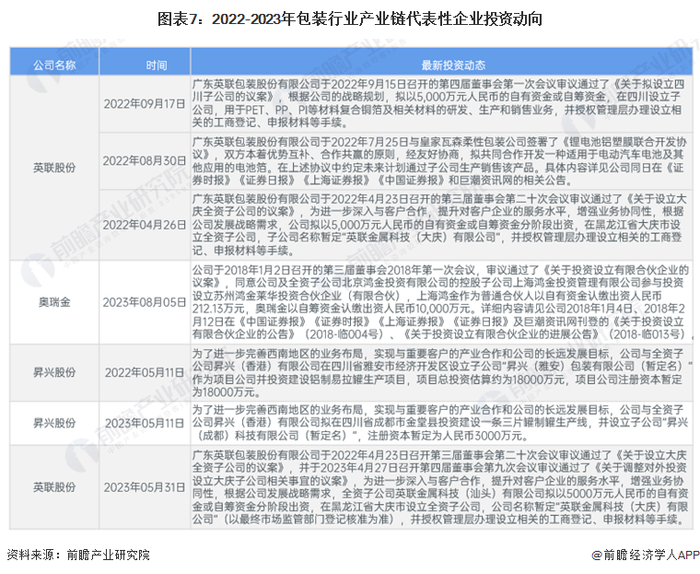700x574 pixels.
Task: Click the 英联股份 company cell at top
Action: click(54, 168)
